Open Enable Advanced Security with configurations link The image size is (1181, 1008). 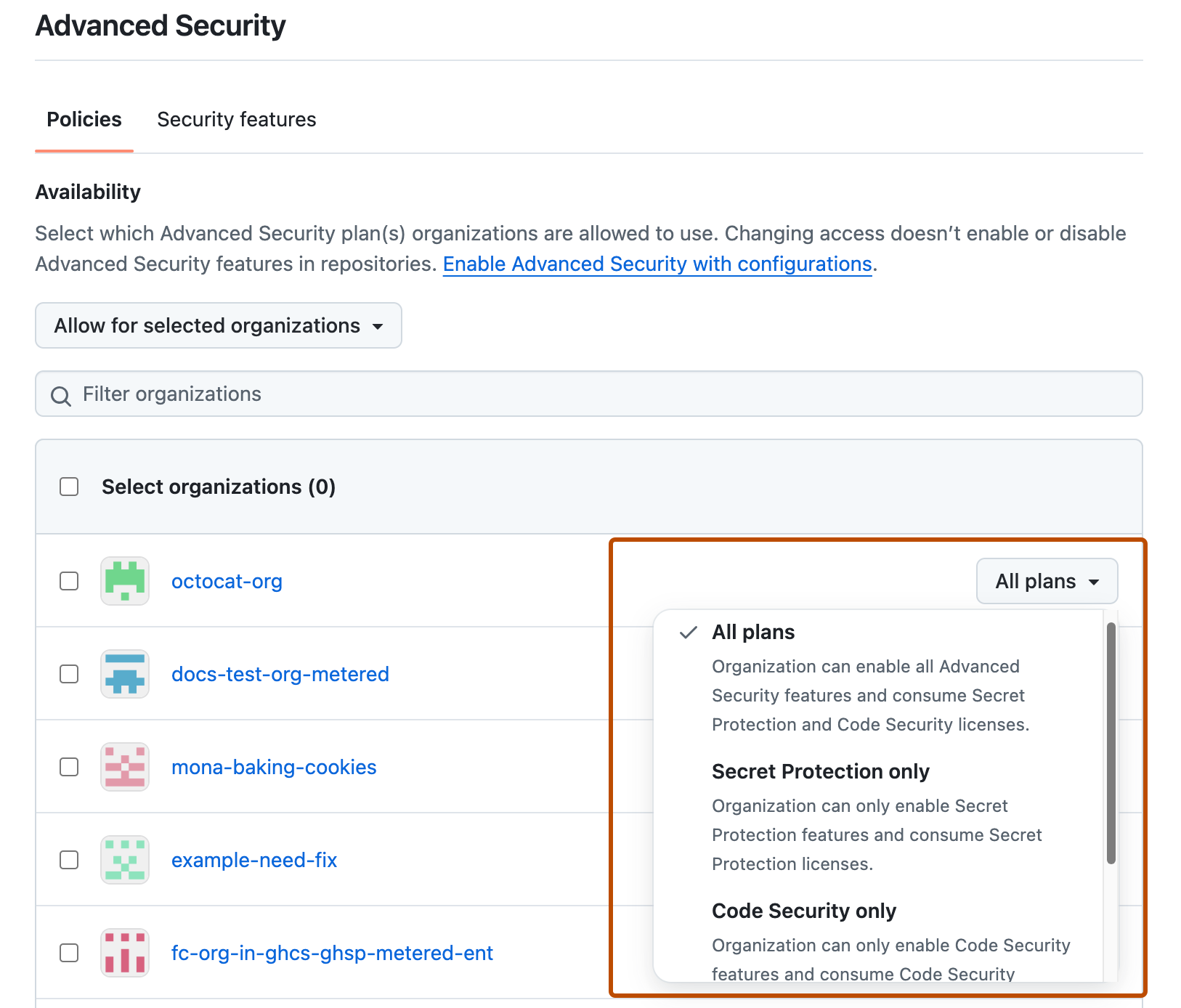[657, 264]
